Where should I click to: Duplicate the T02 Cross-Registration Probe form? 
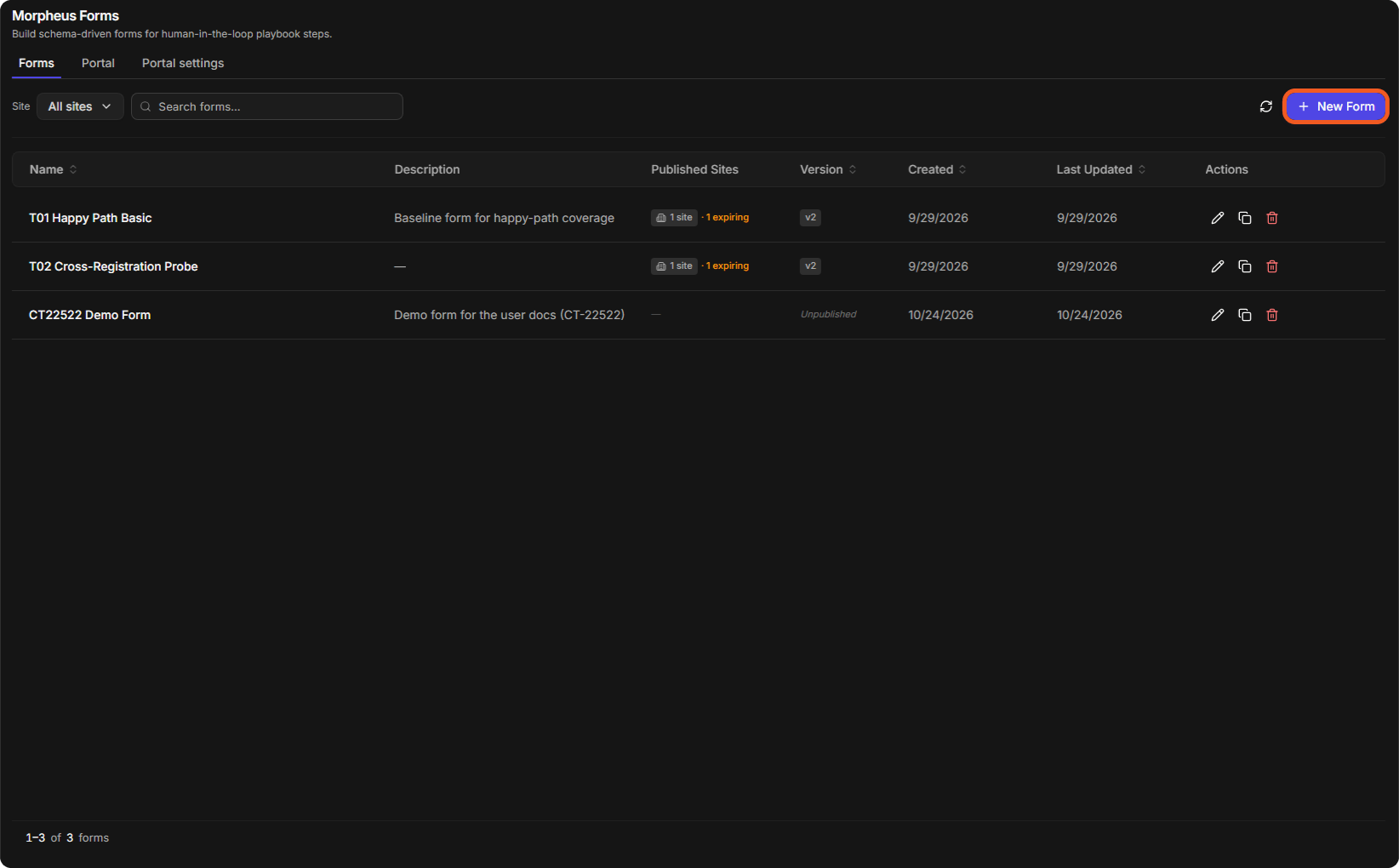coord(1245,266)
